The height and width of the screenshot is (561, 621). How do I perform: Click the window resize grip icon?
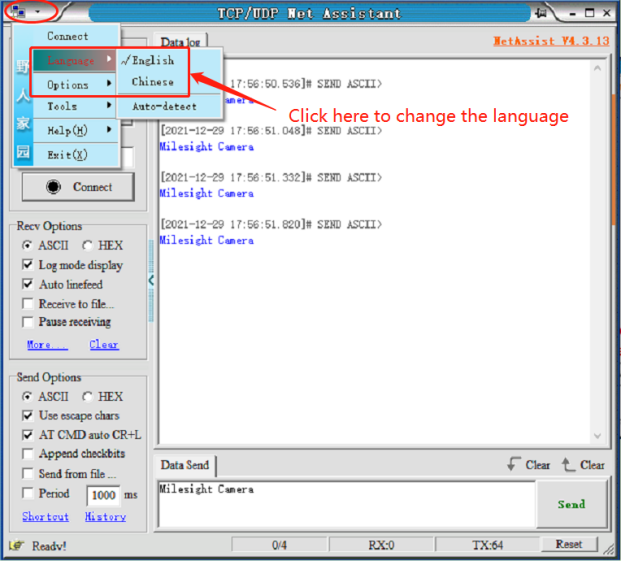pos(608,548)
